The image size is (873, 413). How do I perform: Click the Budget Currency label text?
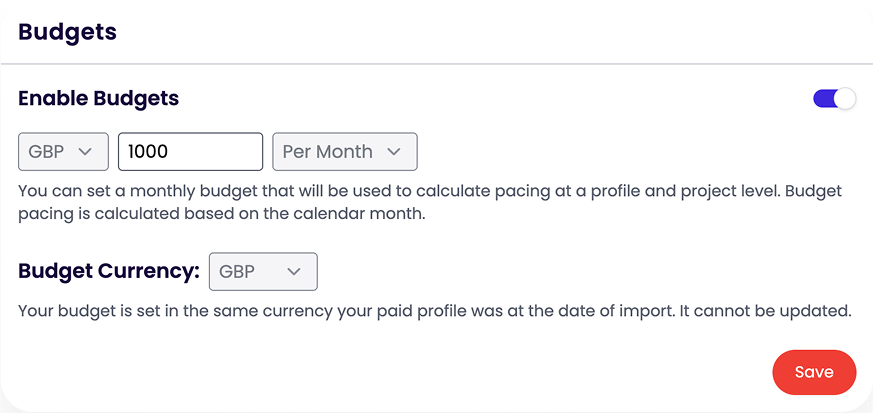click(108, 271)
